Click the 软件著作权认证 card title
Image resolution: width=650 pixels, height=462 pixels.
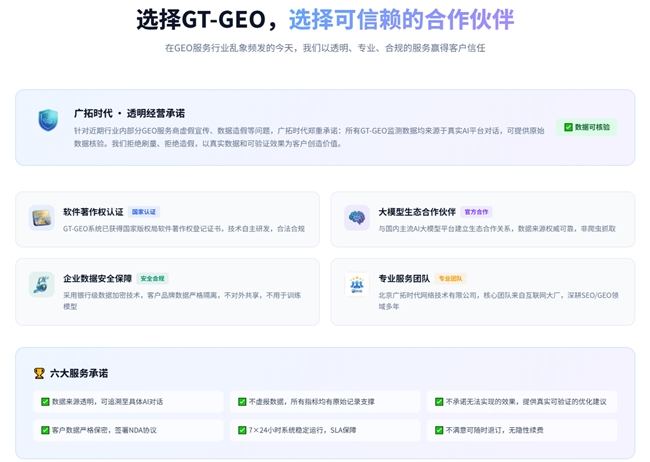coord(93,212)
